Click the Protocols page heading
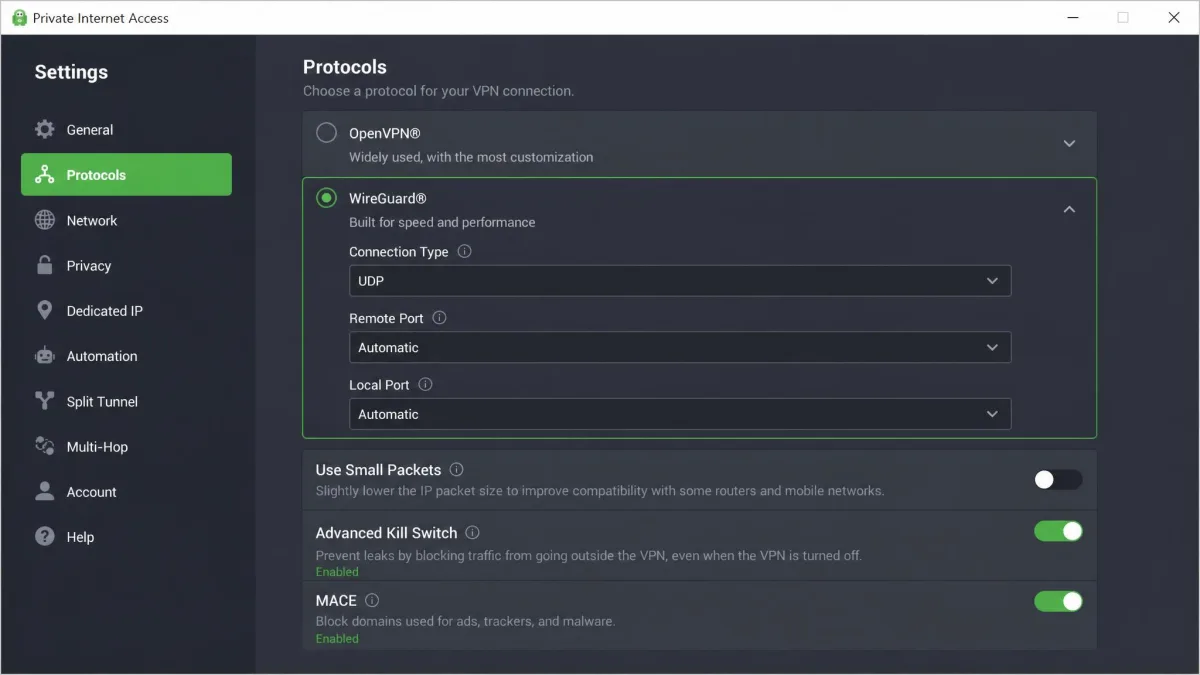 345,67
